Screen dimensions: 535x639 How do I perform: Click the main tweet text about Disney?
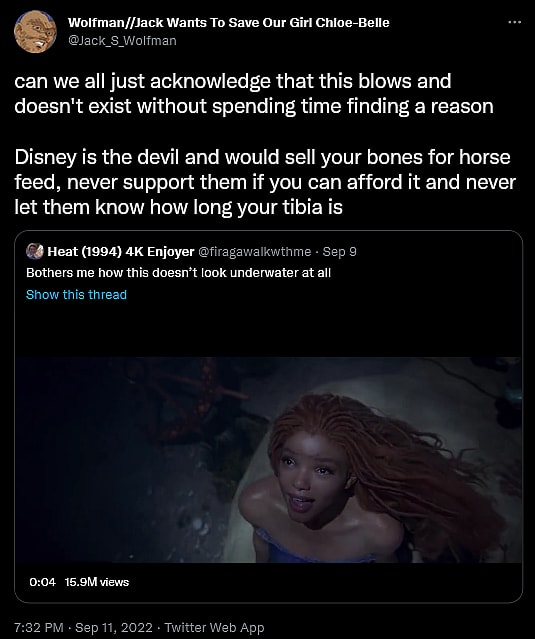(x=265, y=182)
